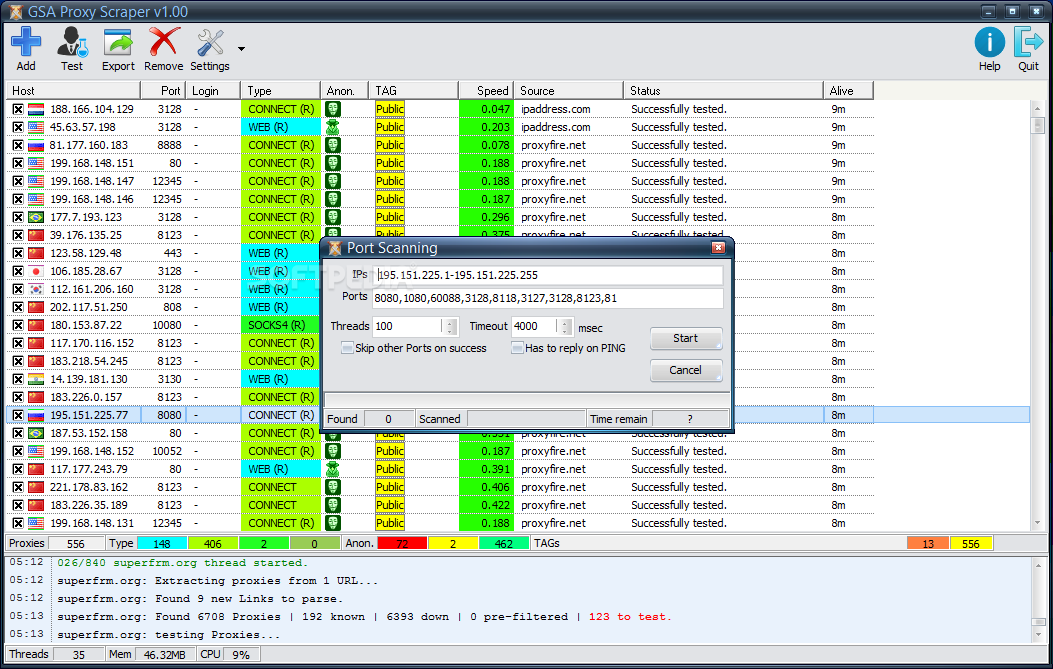1053x669 pixels.
Task: Click the Japan flag next to 106.185.28.67
Action: (36, 271)
